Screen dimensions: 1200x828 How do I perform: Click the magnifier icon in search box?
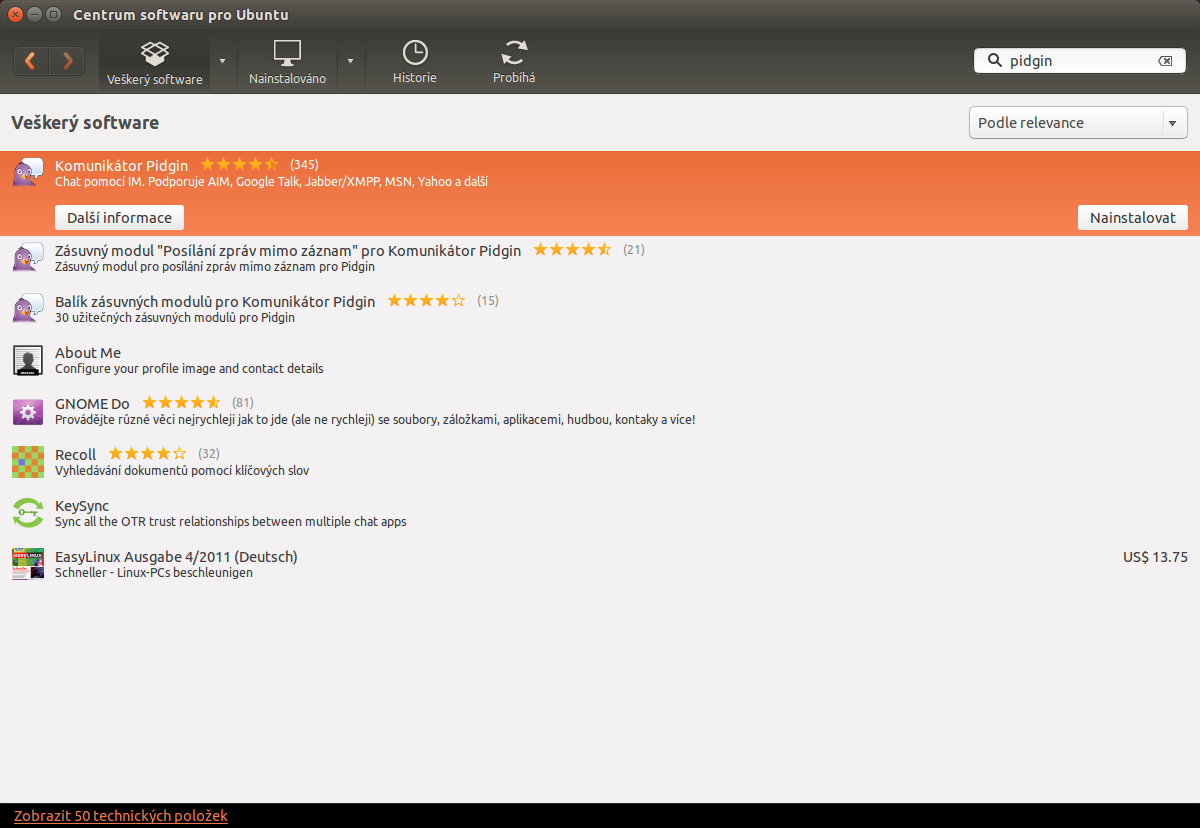(994, 61)
